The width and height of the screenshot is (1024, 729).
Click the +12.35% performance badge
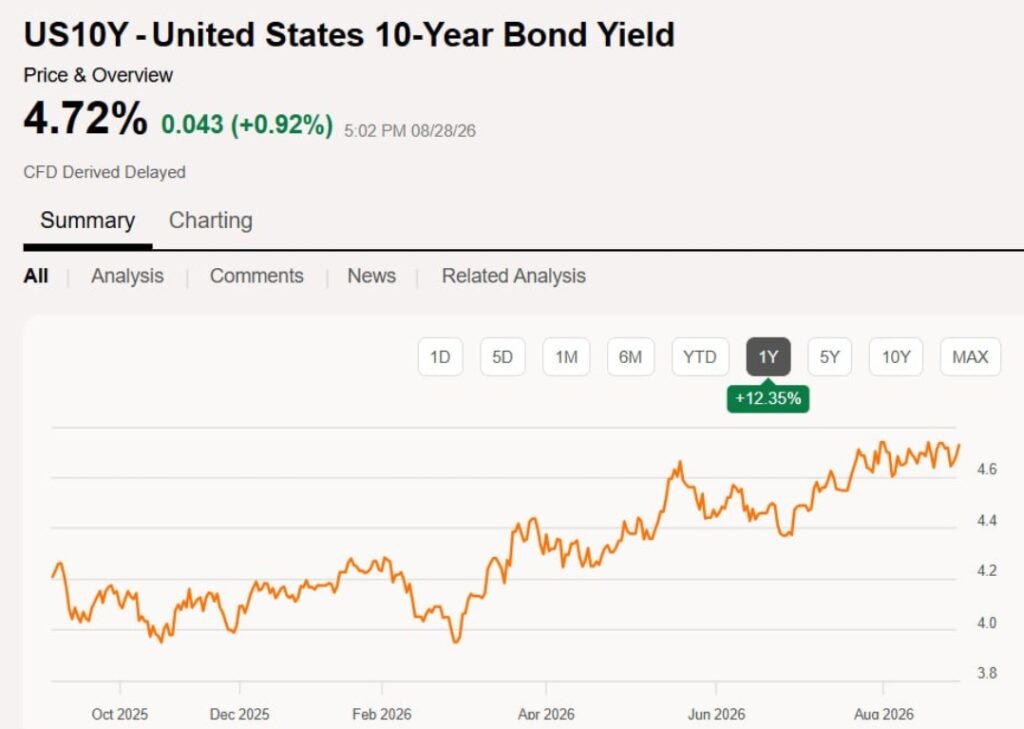[x=768, y=398]
